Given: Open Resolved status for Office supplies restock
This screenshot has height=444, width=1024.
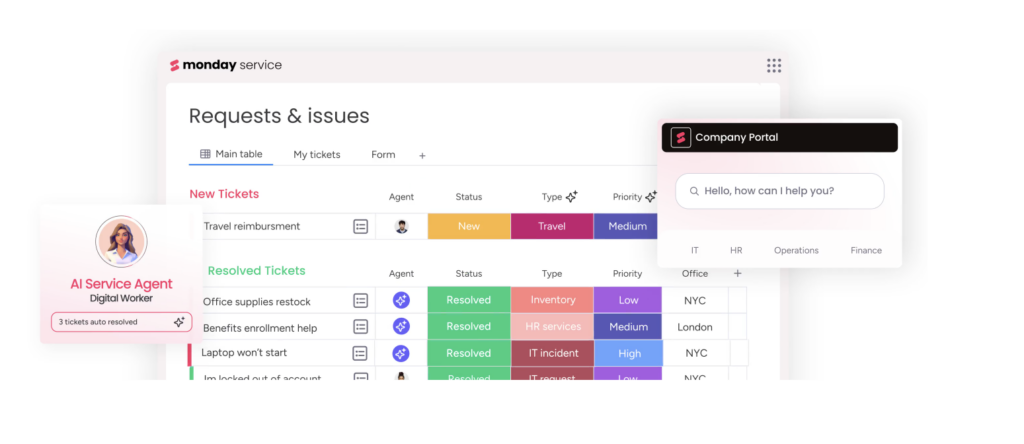Looking at the screenshot, I should point(469,300).
